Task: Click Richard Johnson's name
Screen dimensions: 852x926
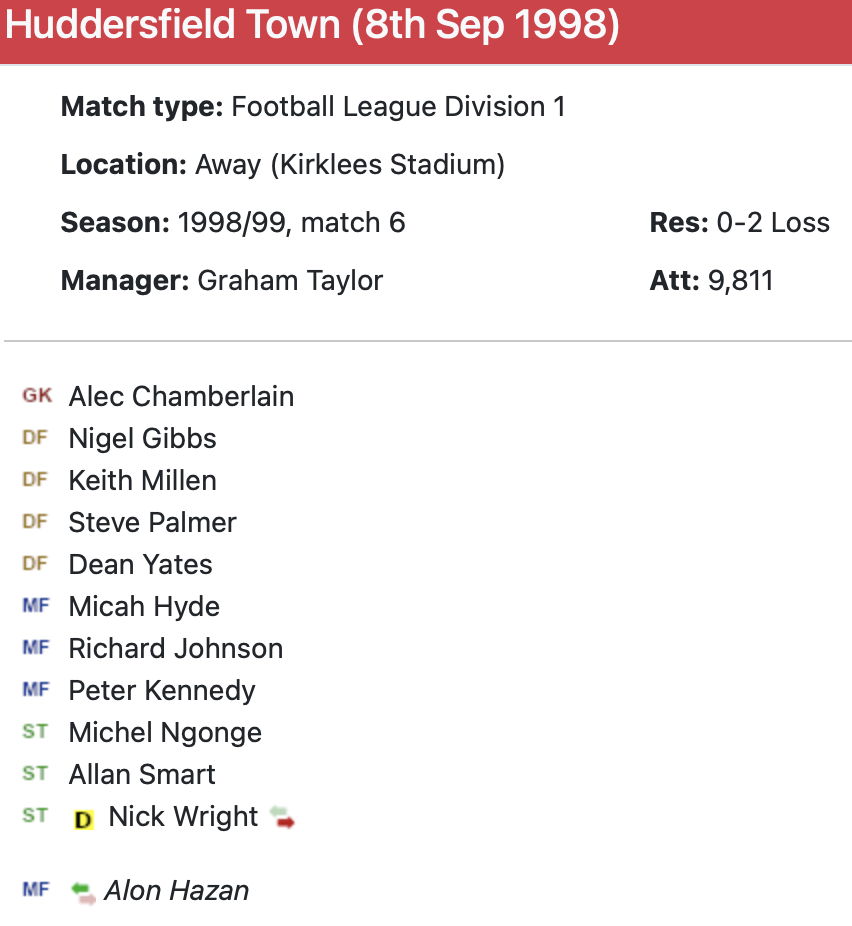Action: pyautogui.click(x=175, y=648)
